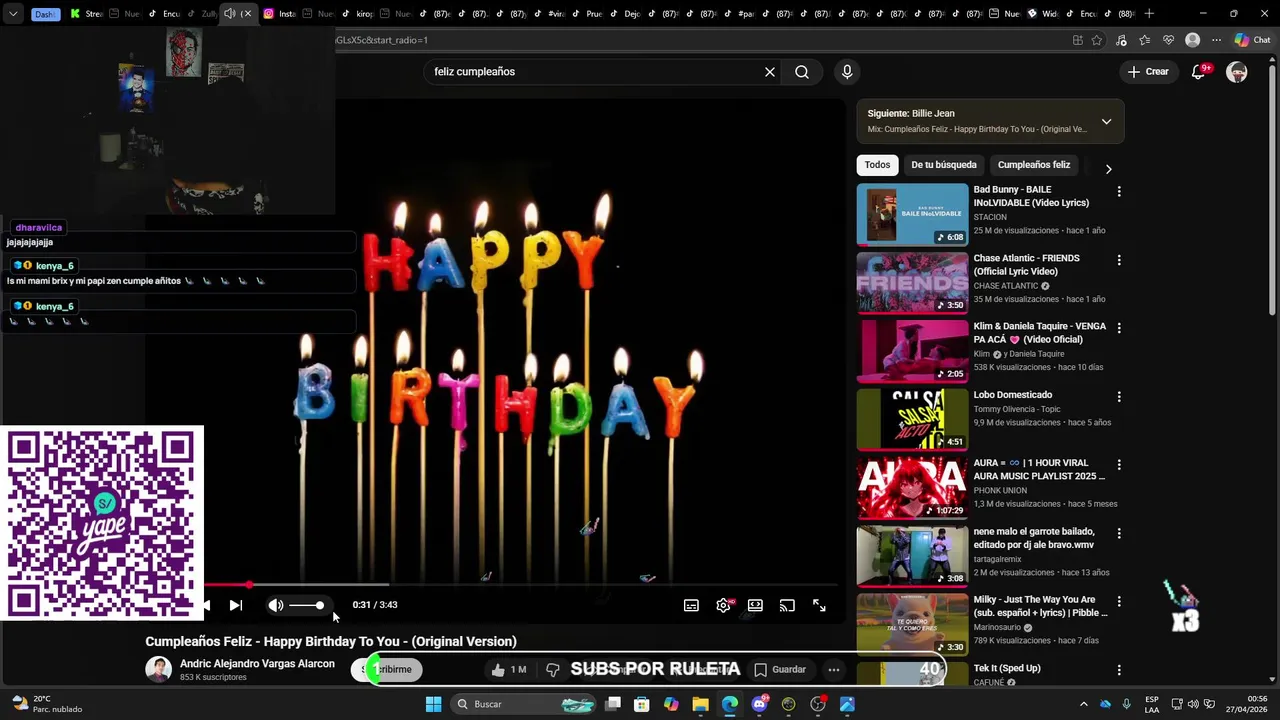Image resolution: width=1280 pixels, height=720 pixels.
Task: Open options for Milky Just The Way You Are
Action: coord(1119,602)
